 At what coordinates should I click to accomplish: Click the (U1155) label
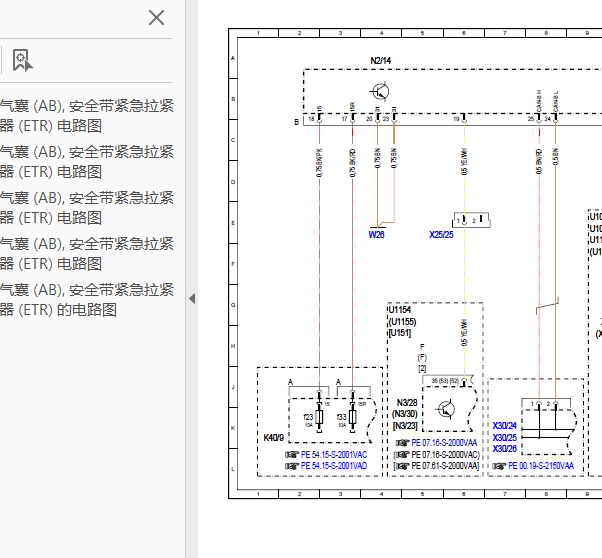[402, 321]
